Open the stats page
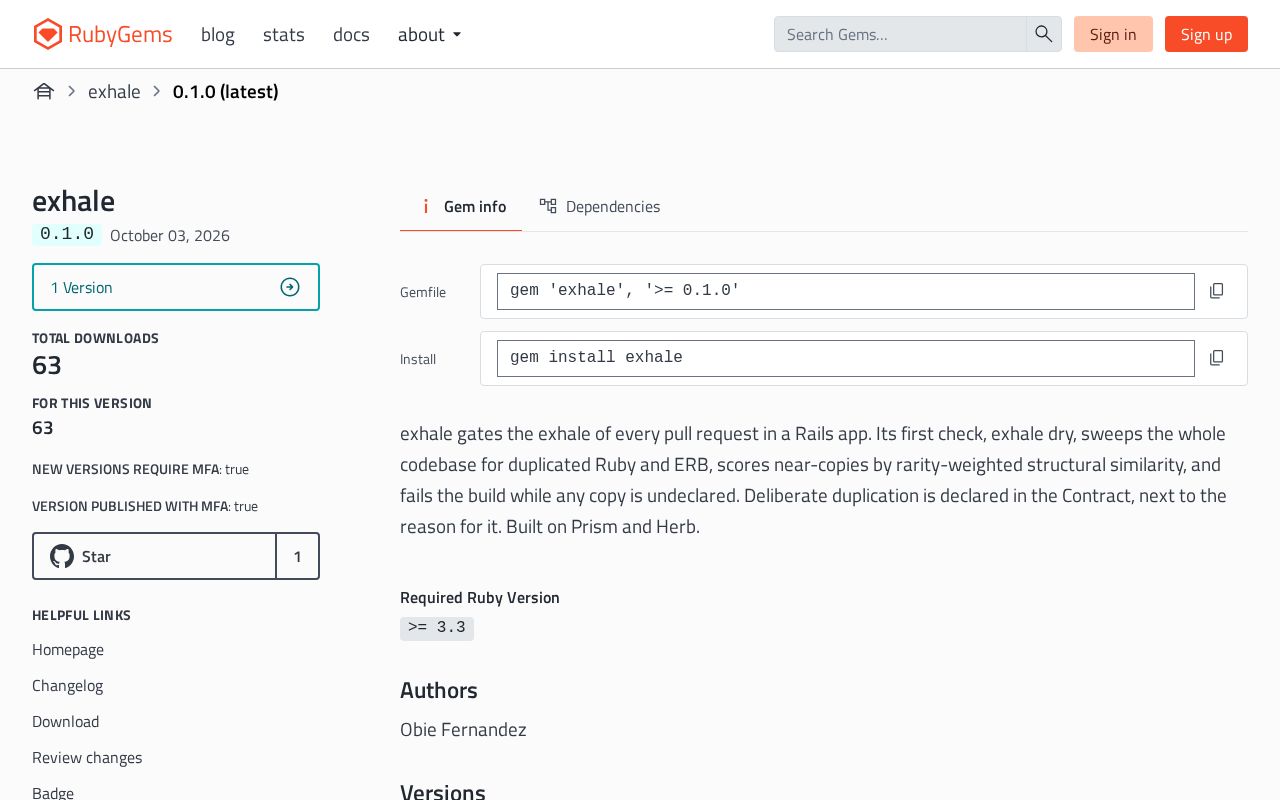The image size is (1280, 800). [284, 34]
